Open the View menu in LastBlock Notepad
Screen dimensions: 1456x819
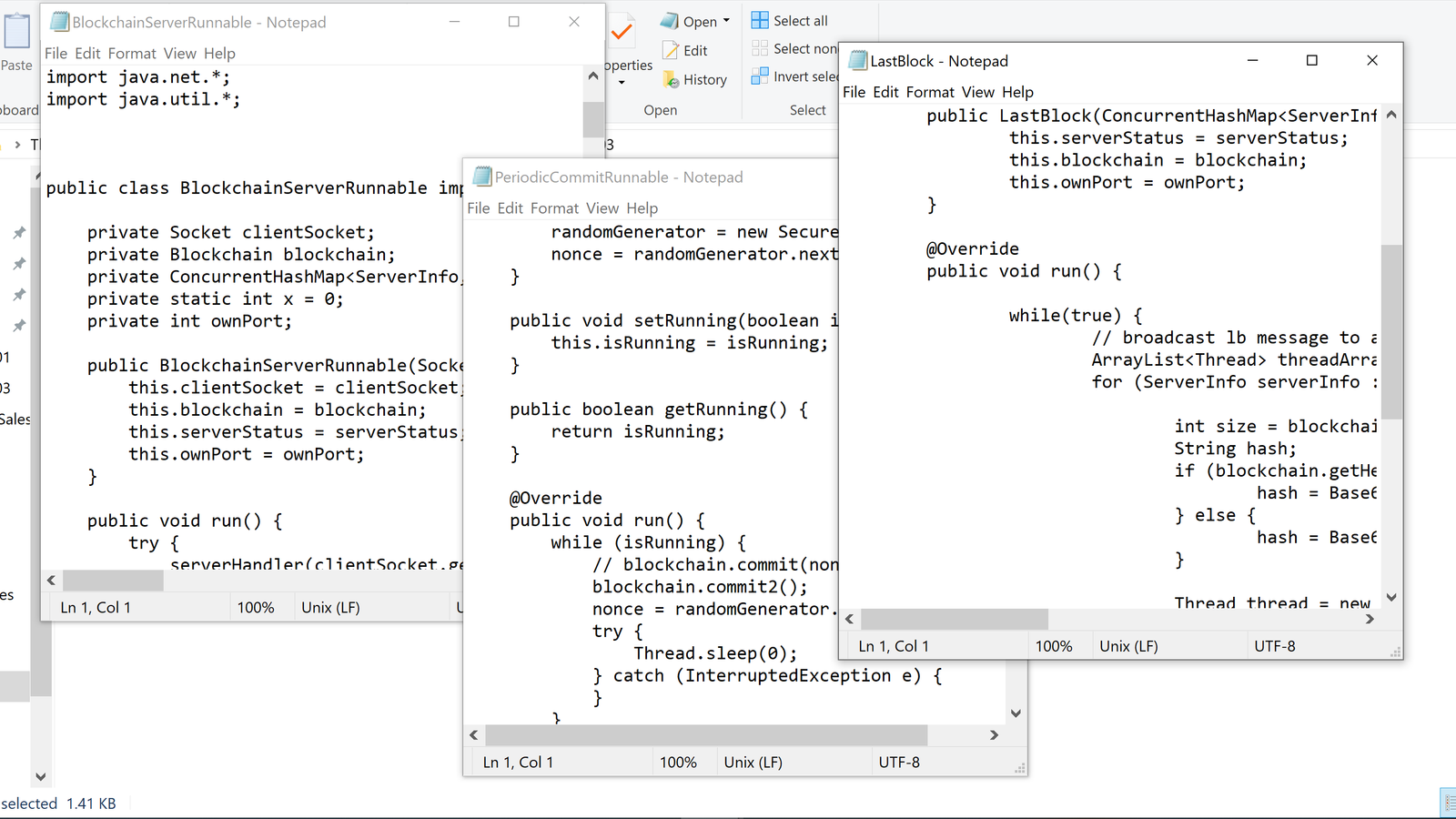tap(977, 92)
